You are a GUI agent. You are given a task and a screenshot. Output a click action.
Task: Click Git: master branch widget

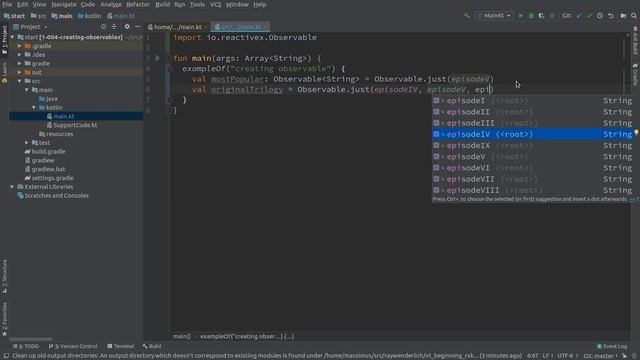point(600,356)
